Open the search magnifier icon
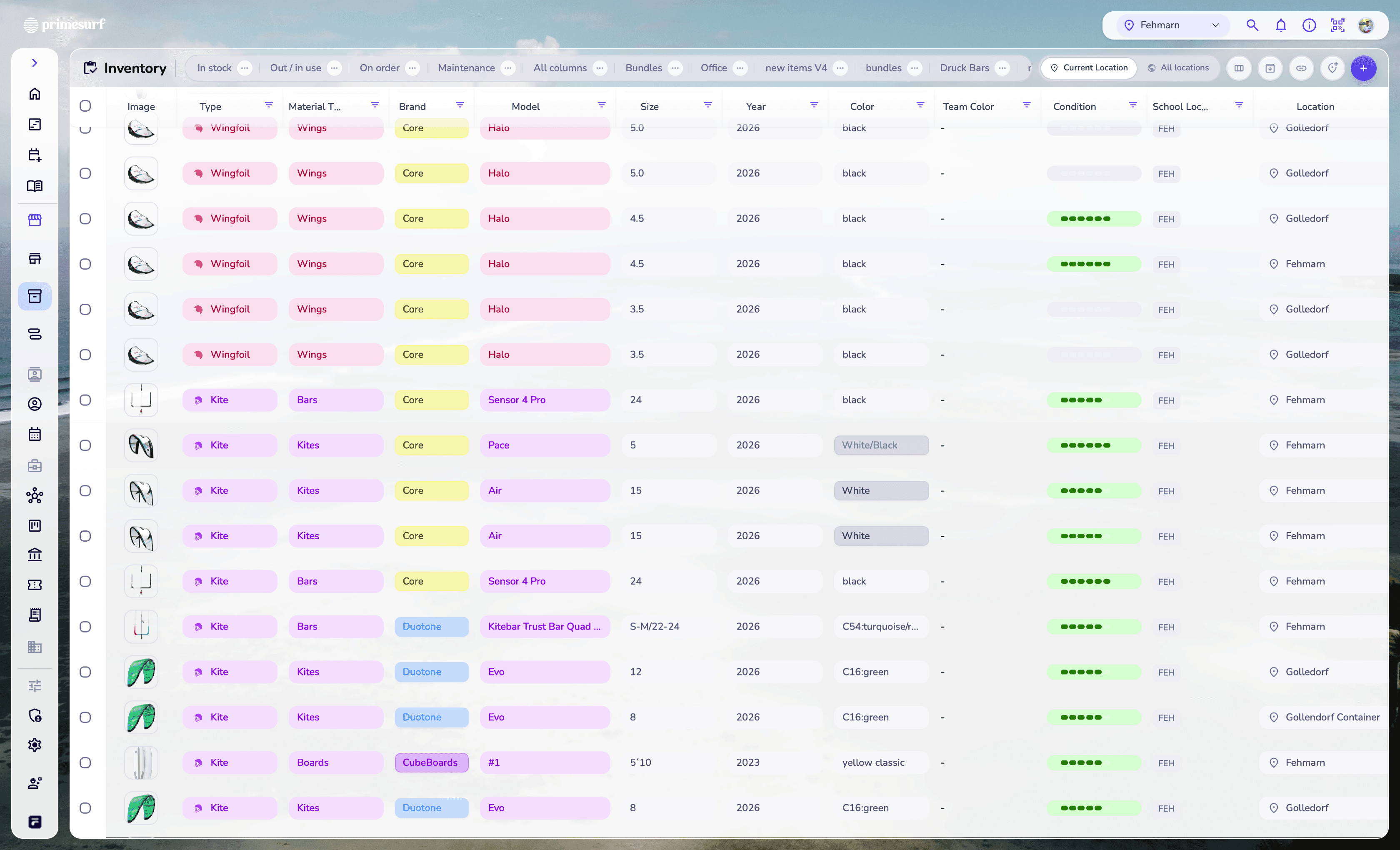Image resolution: width=1400 pixels, height=850 pixels. coord(1252,25)
